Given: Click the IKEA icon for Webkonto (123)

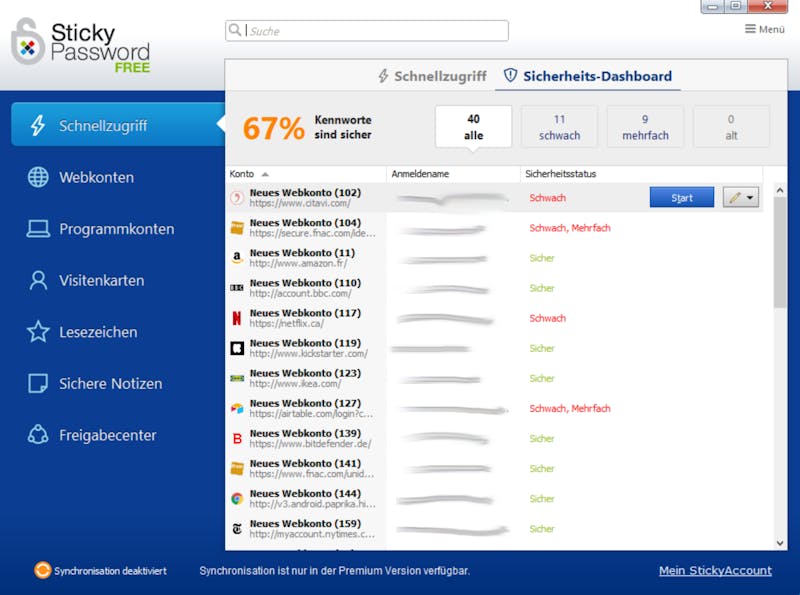Looking at the screenshot, I should tap(237, 378).
